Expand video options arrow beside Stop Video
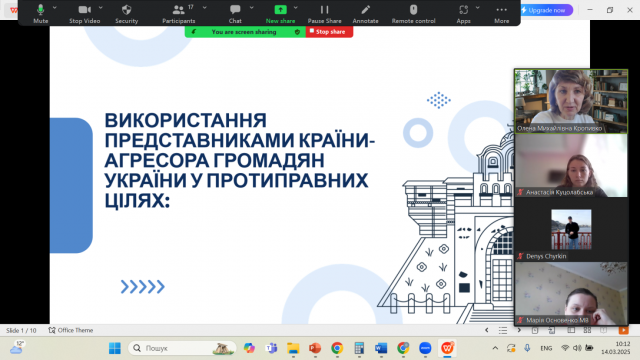640x360 pixels. (101, 8)
